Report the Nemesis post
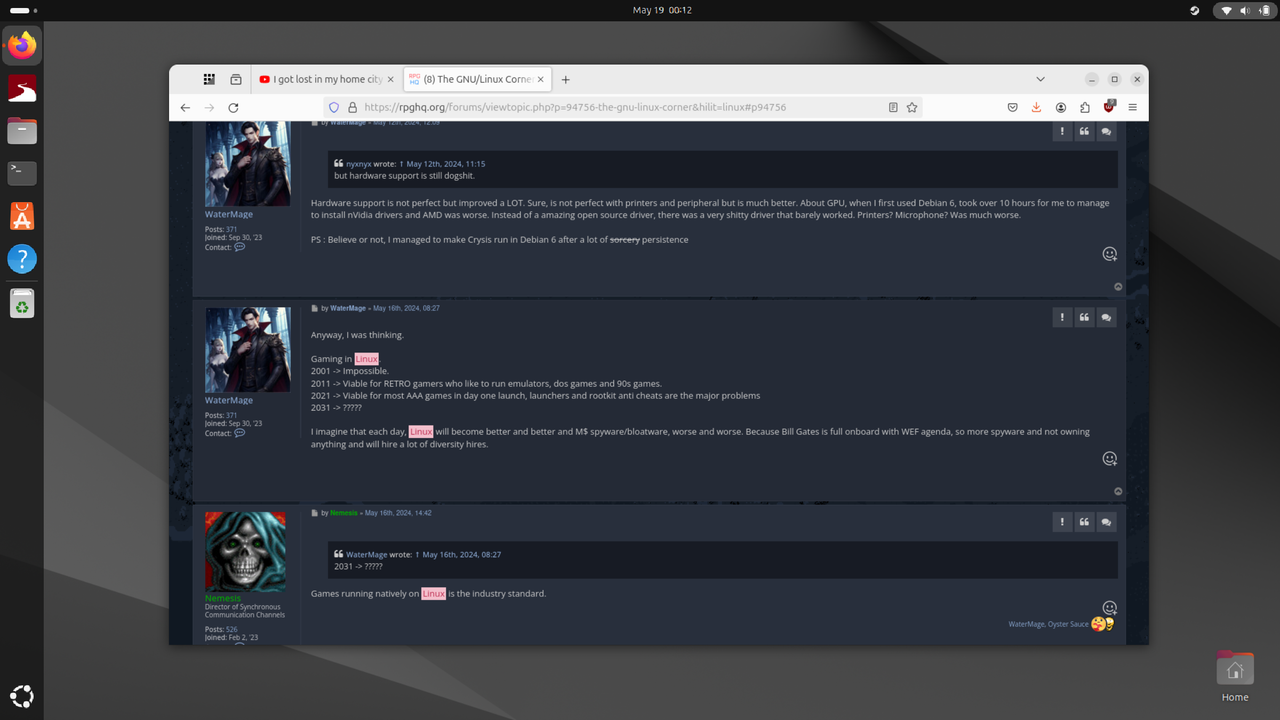 [1062, 522]
